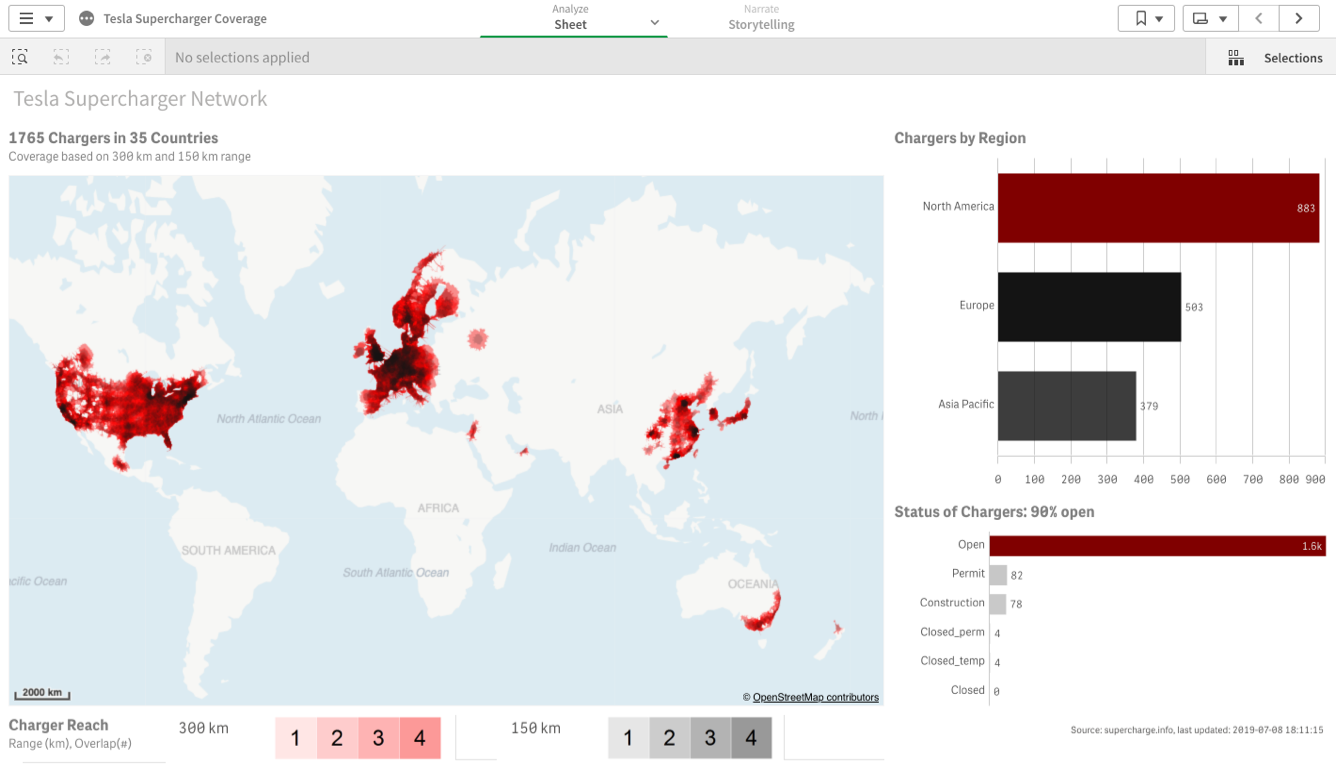Image resolution: width=1336 pixels, height=767 pixels.
Task: Click the coverage area over Australia
Action: [x=763, y=610]
